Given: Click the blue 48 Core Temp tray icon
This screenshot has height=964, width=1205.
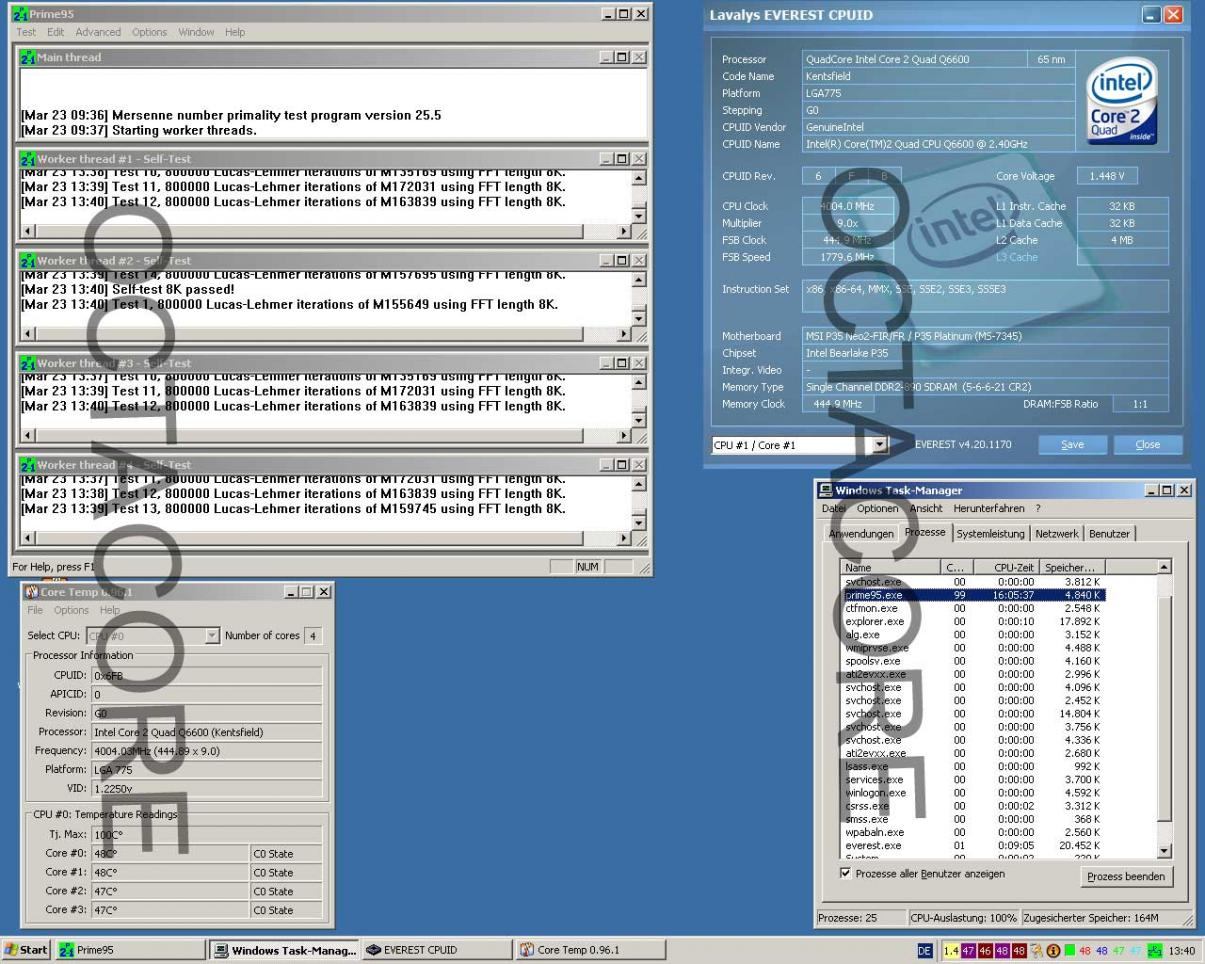Looking at the screenshot, I should [1102, 951].
